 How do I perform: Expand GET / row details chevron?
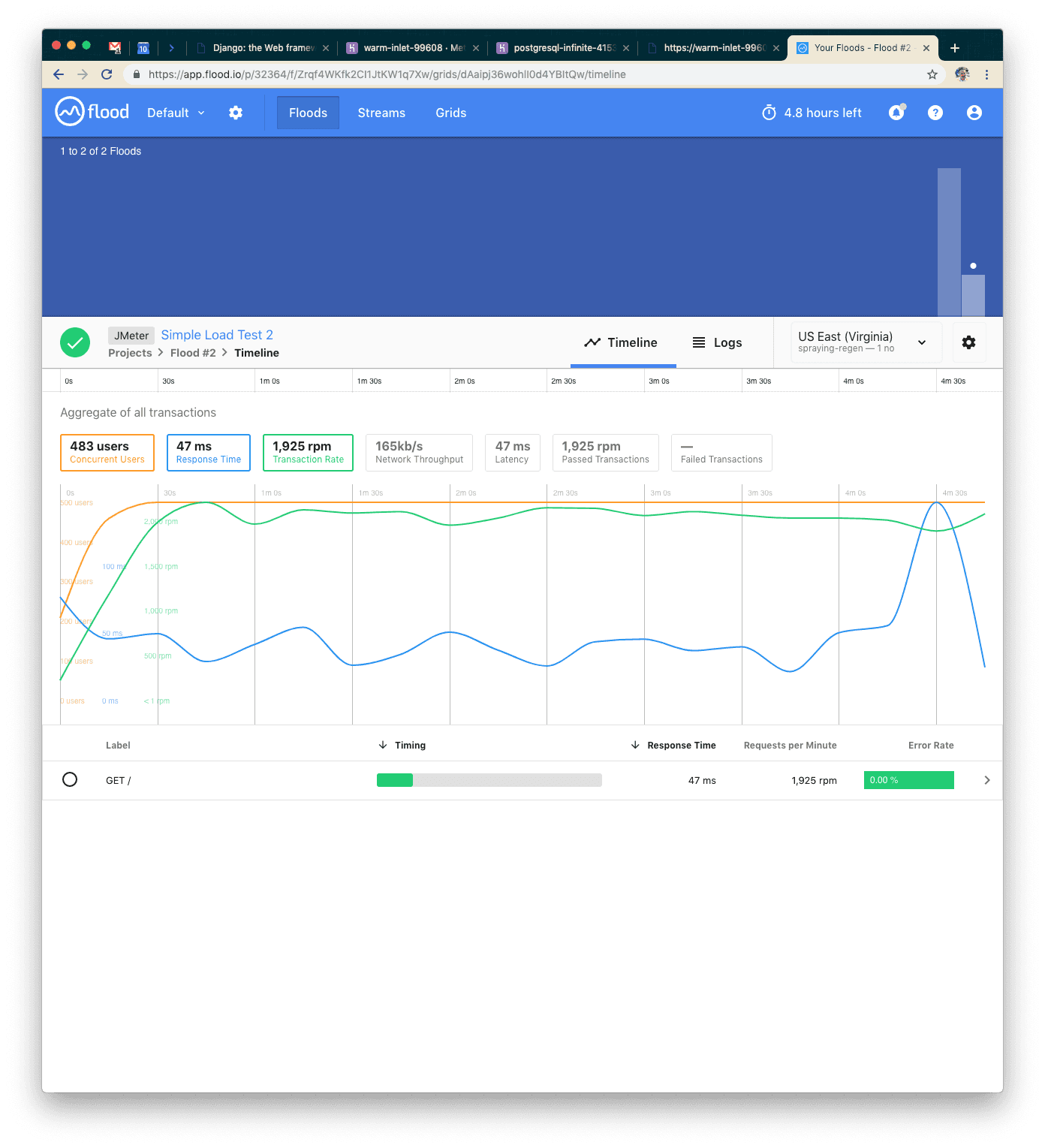click(x=986, y=780)
